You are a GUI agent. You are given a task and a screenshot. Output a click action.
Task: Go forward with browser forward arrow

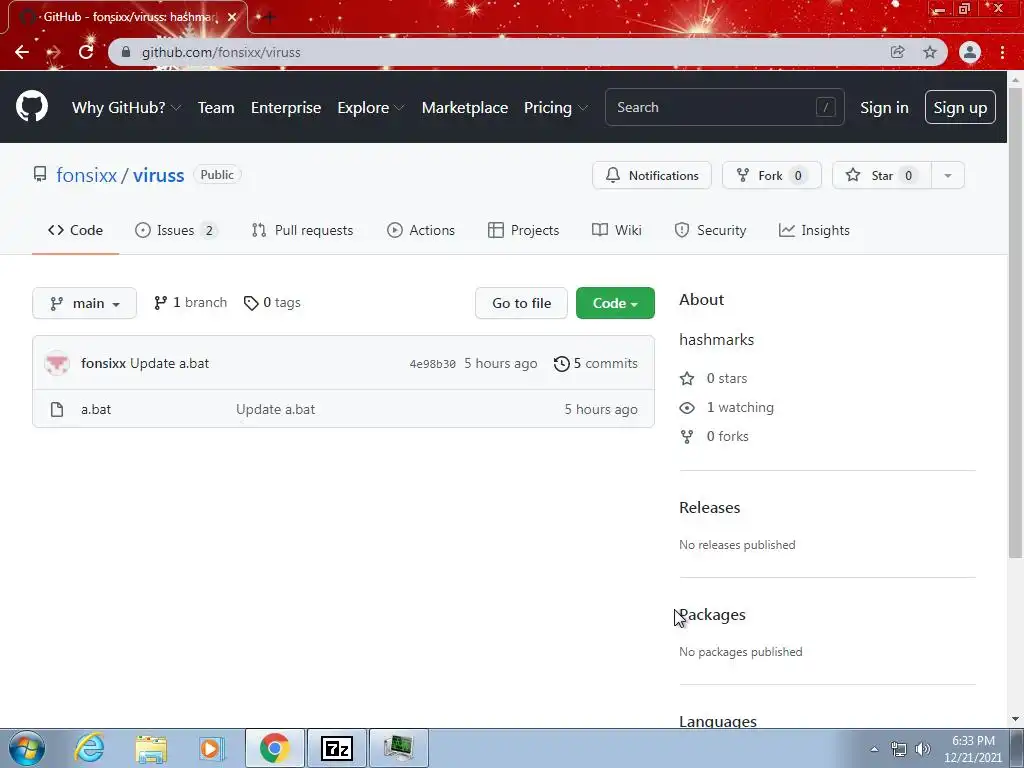tap(54, 52)
